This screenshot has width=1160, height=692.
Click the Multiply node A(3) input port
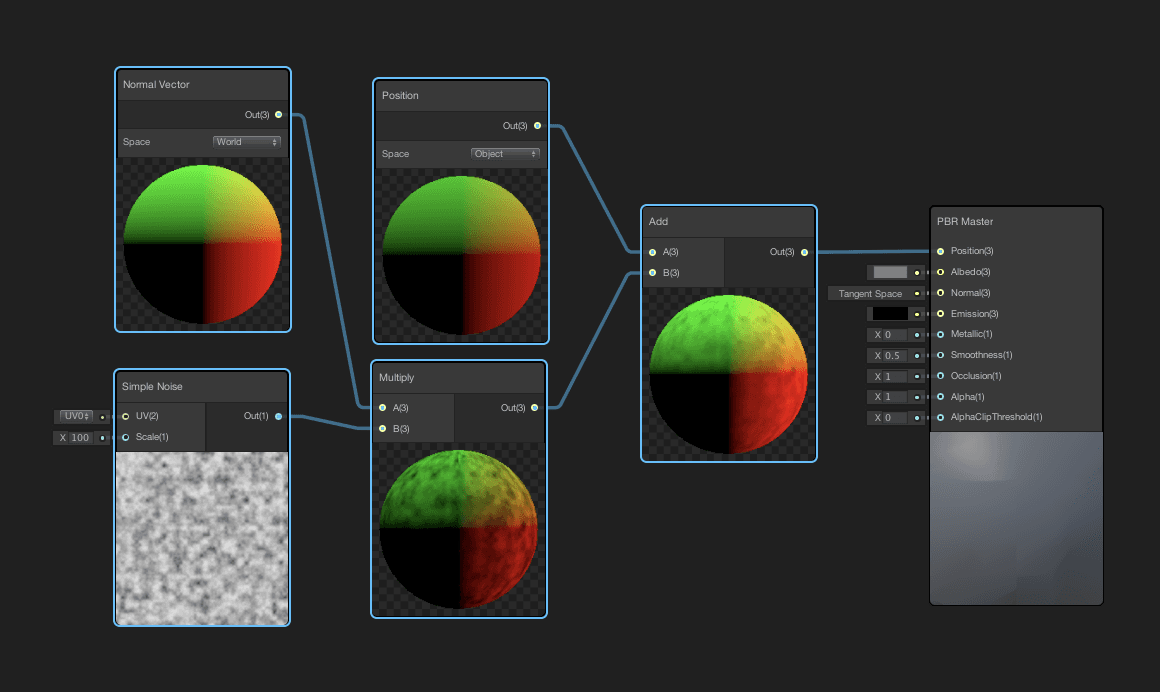[x=383, y=408]
